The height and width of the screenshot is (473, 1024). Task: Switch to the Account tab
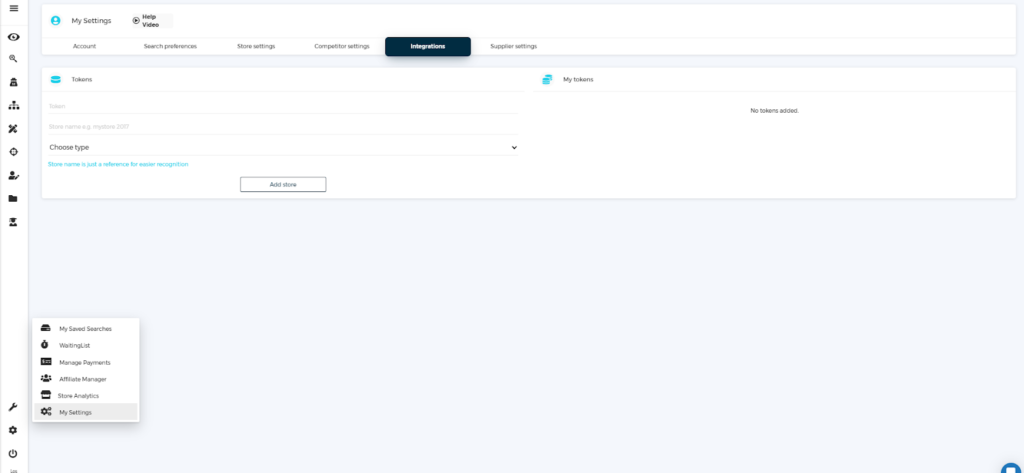(x=84, y=46)
